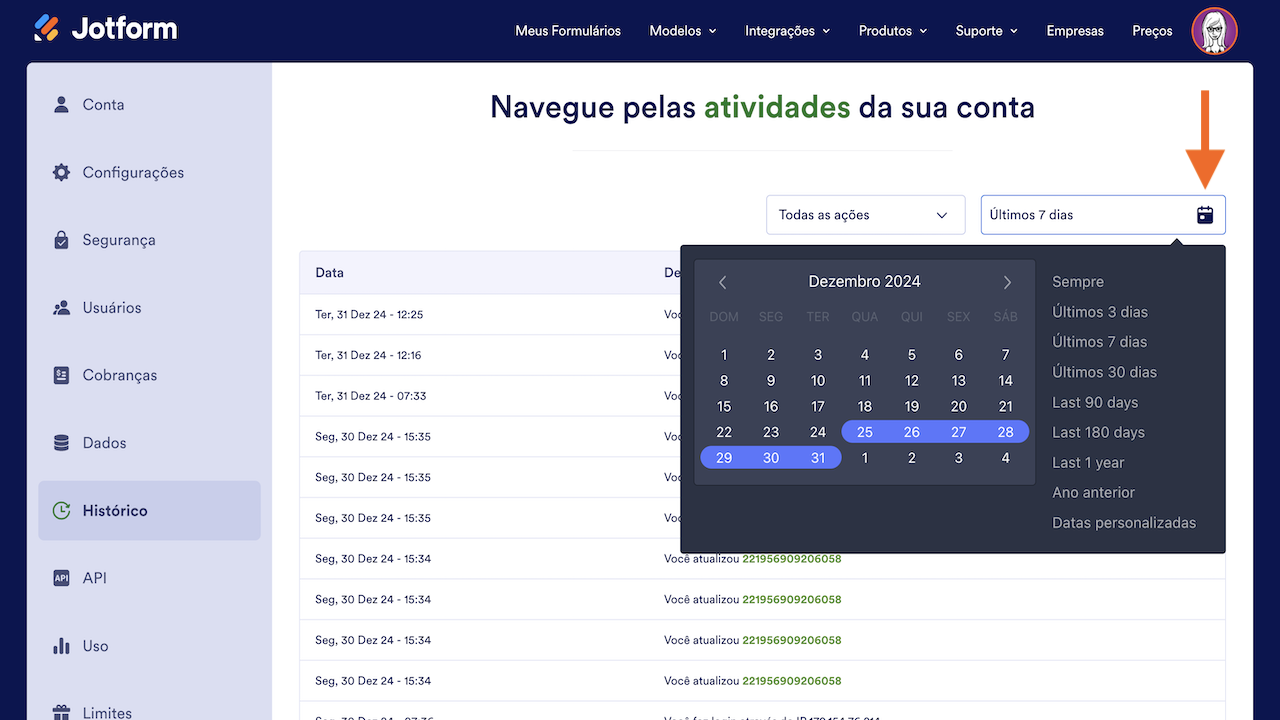Choose Últimos 3 dias range

pyautogui.click(x=1100, y=312)
